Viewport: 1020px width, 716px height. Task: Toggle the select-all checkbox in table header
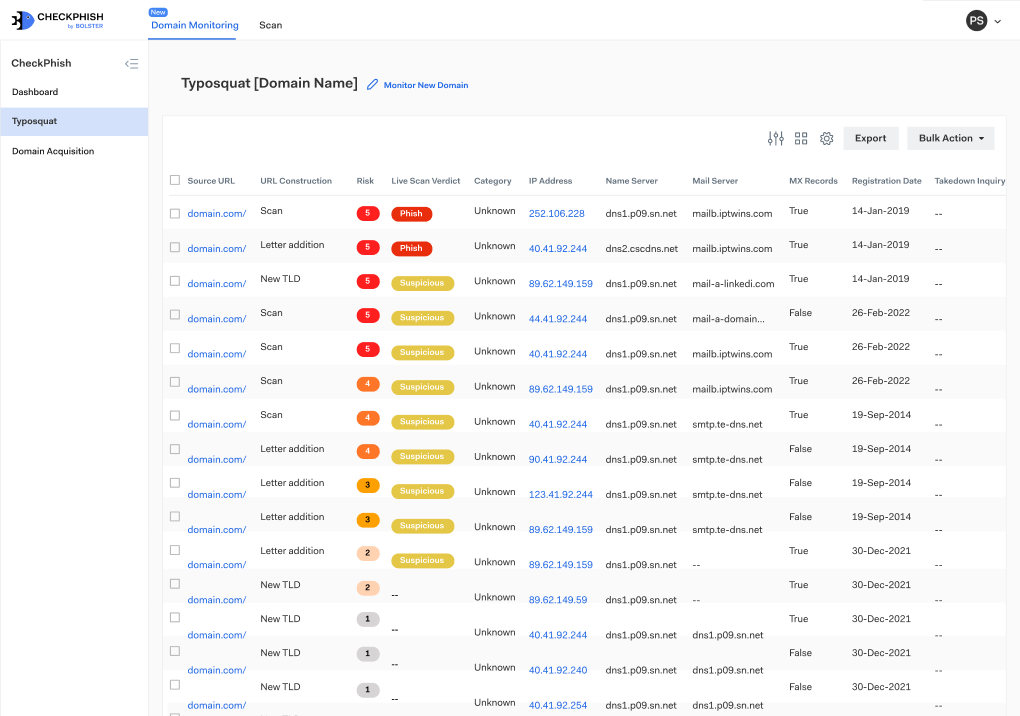175,181
